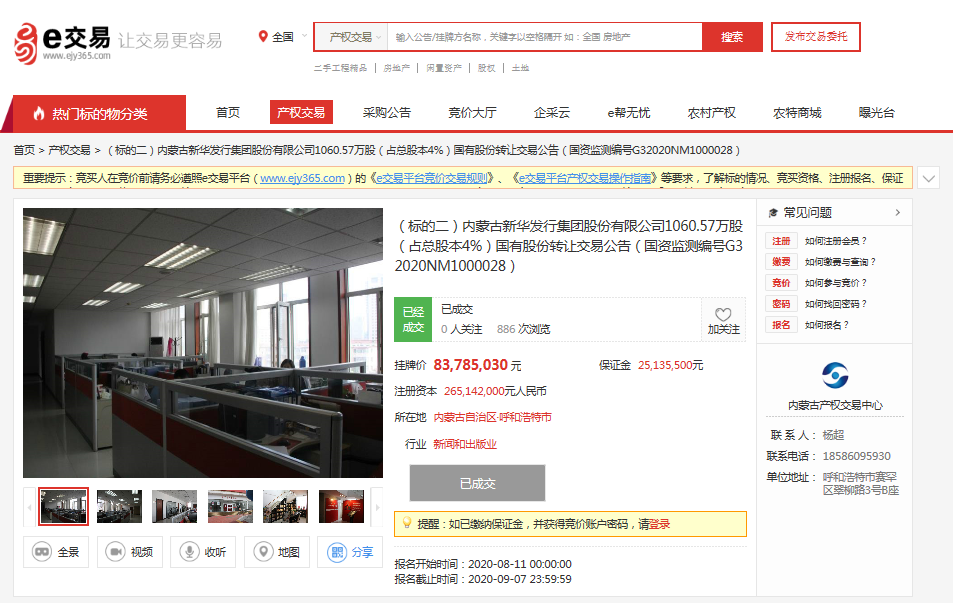
Task: Click the 密码 tag badge
Action: (x=781, y=304)
